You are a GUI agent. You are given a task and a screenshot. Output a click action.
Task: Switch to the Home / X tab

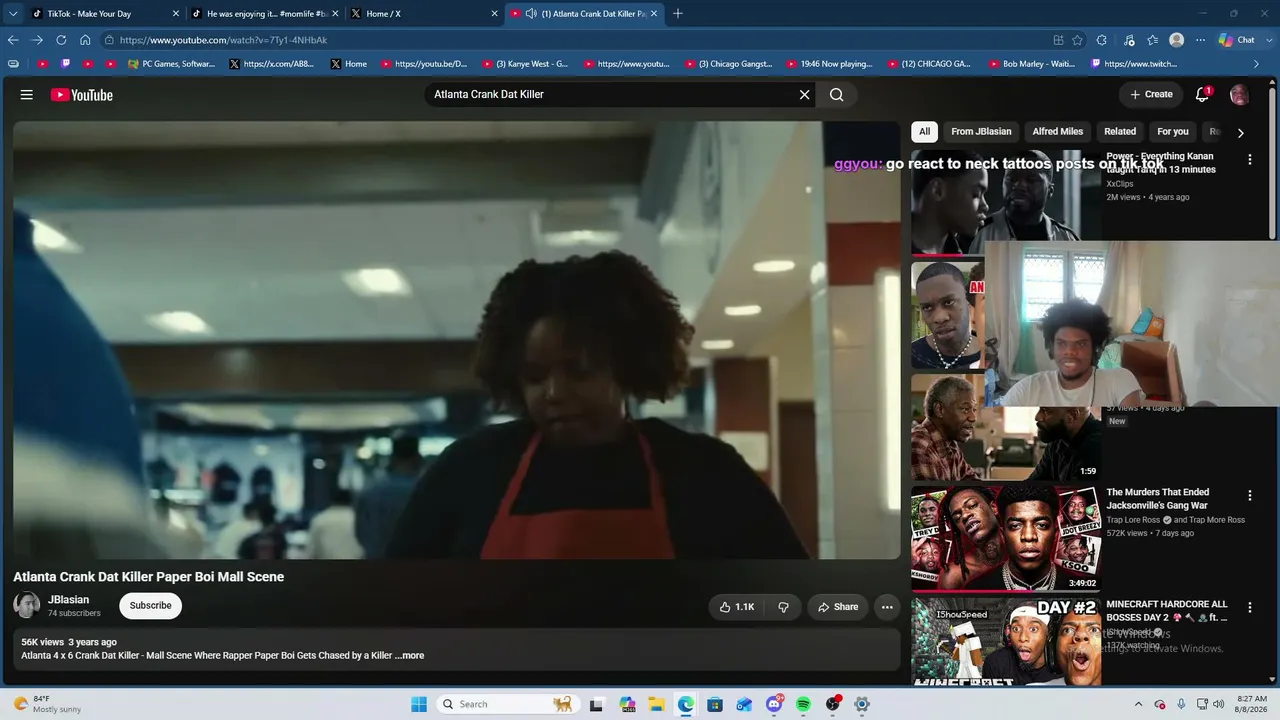tap(424, 14)
